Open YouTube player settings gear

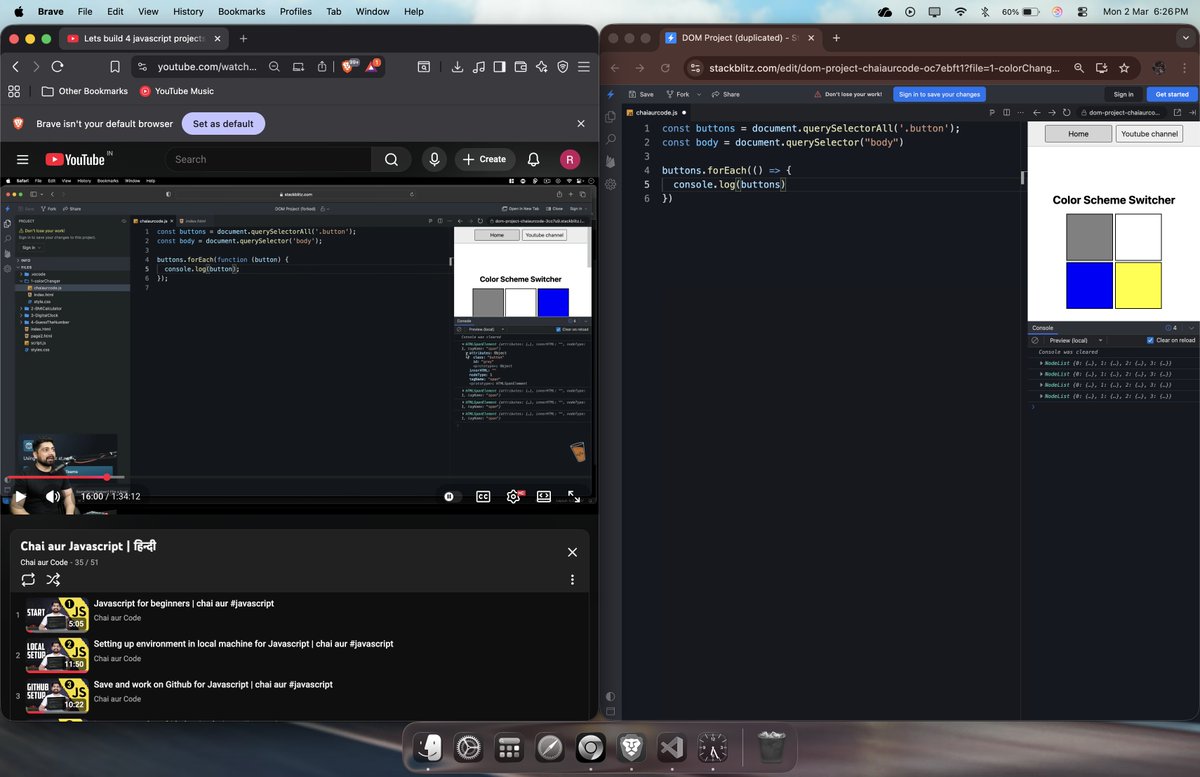pyautogui.click(x=514, y=496)
